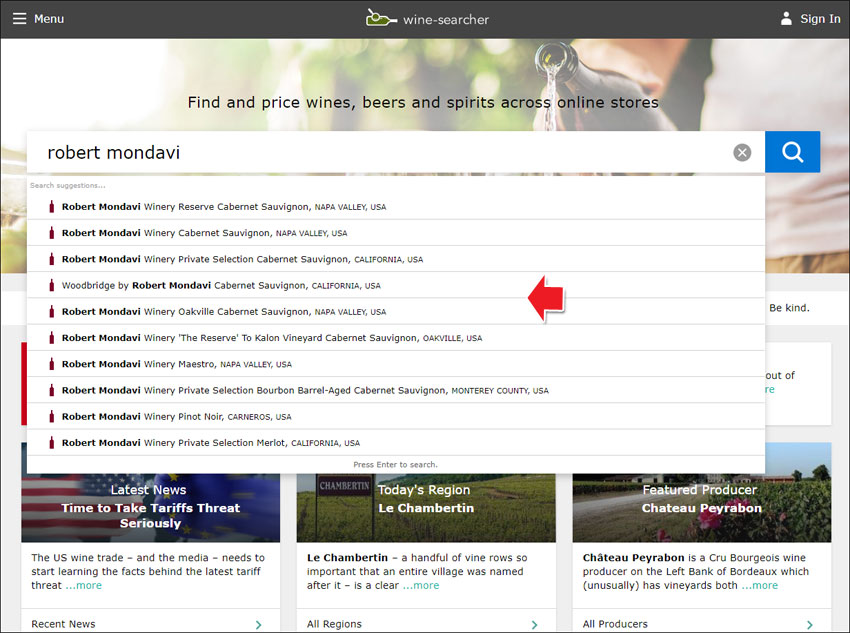Screen dimensions: 850x633
Task: Select 'The Reserve' To Kalon Vineyard suggestion
Action: pos(396,338)
